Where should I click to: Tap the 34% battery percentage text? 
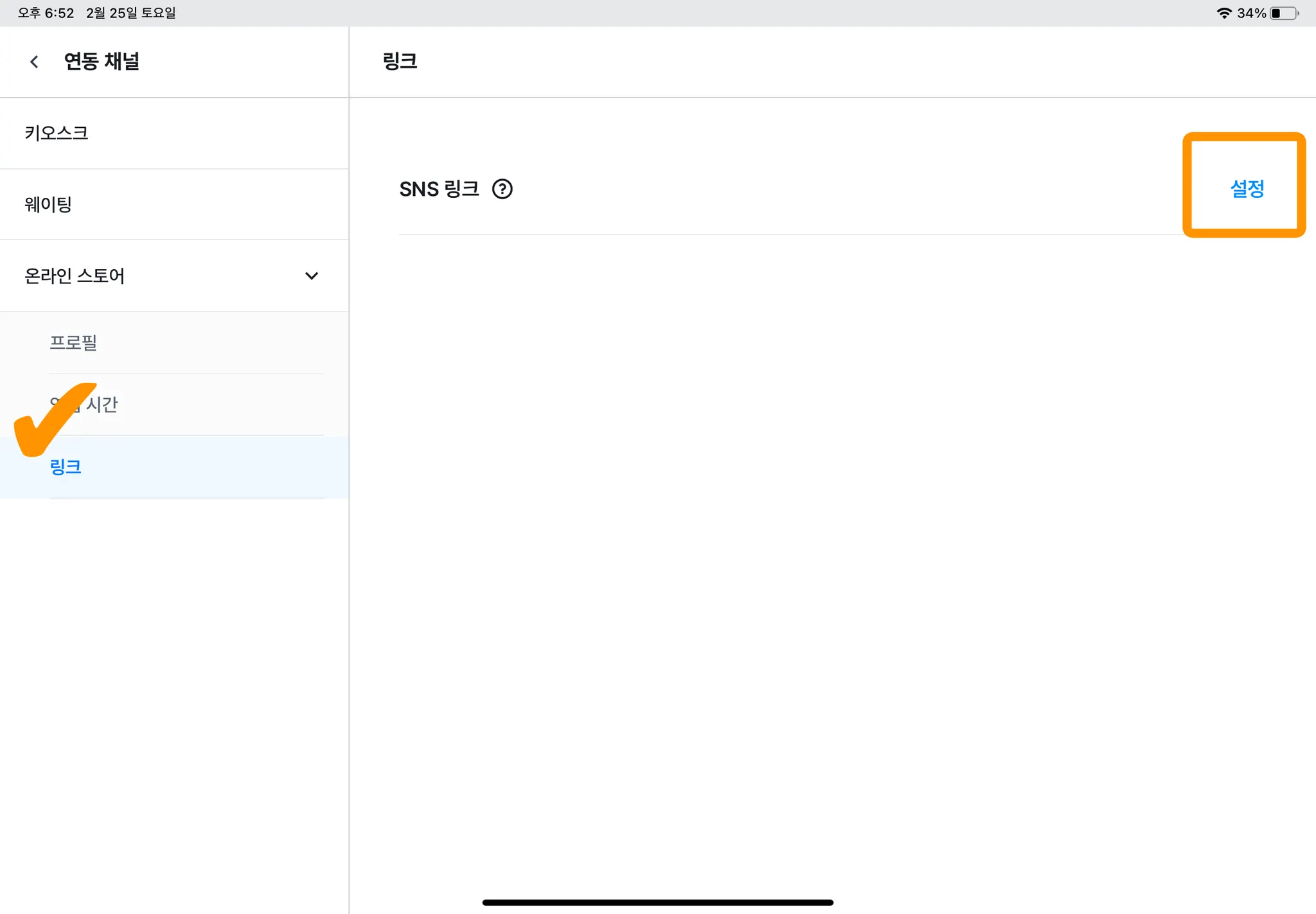click(x=1251, y=13)
